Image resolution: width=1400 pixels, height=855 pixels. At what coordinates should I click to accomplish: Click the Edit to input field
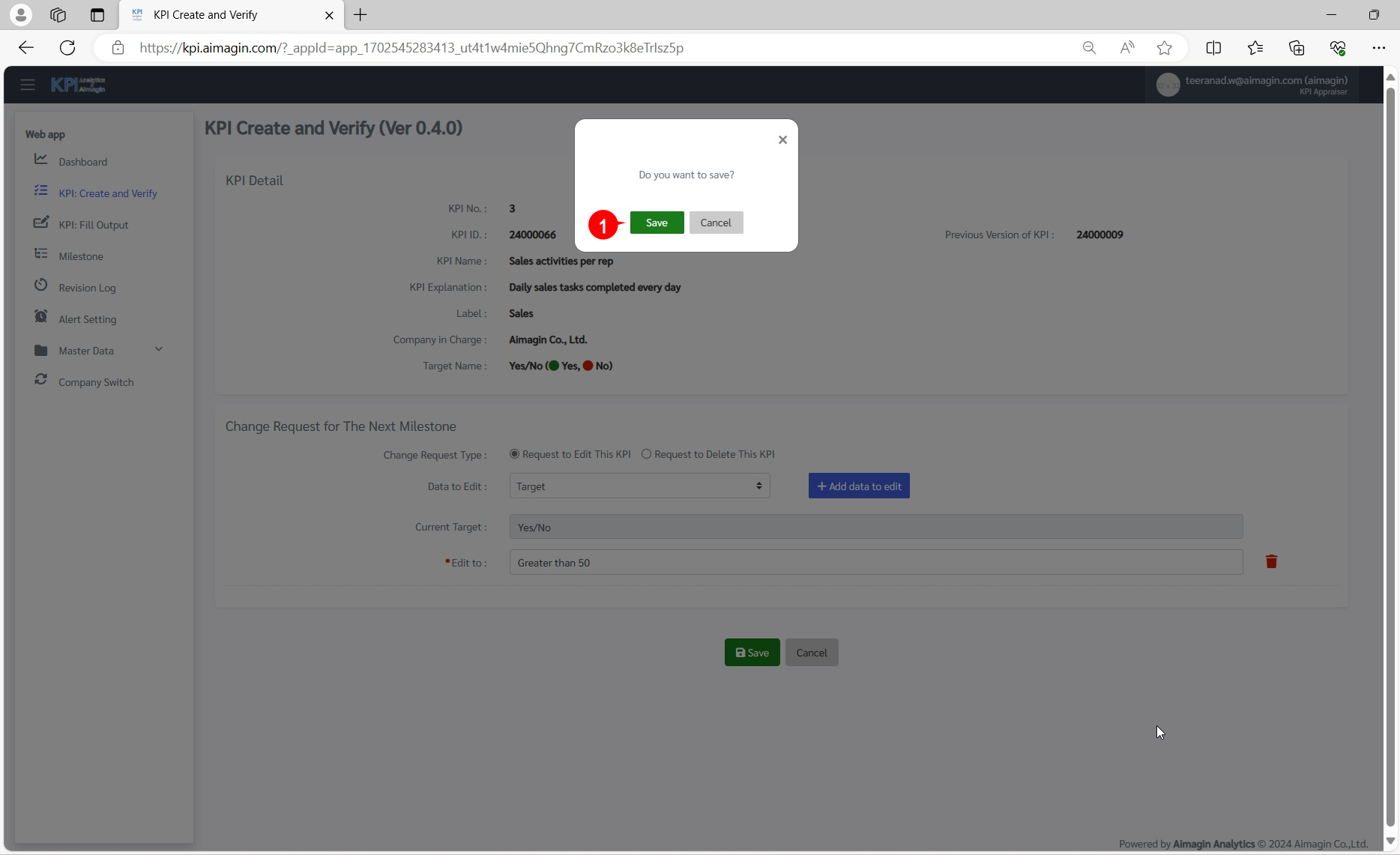tap(875, 563)
